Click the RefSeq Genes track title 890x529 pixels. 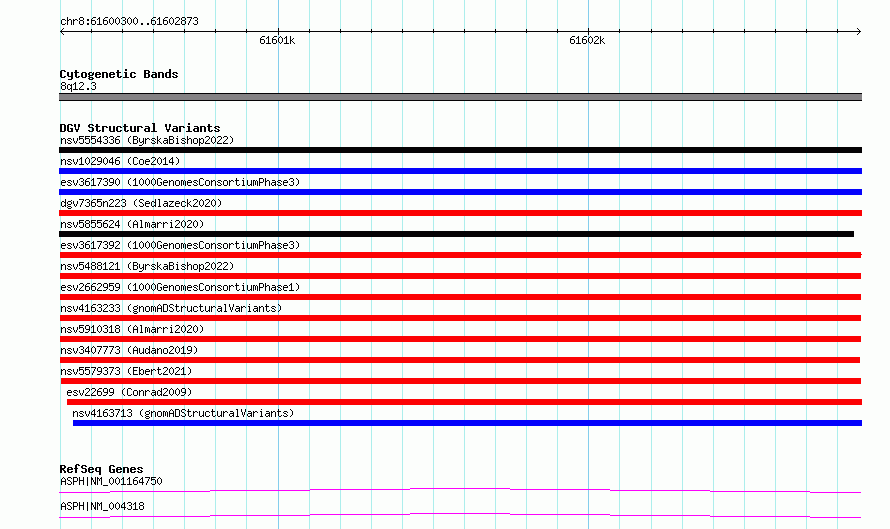coord(101,469)
